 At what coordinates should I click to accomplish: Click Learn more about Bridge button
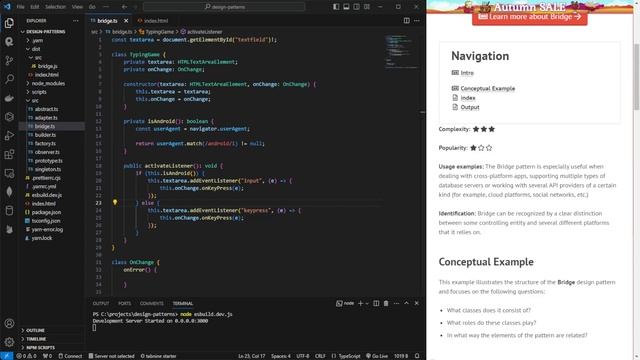530,17
